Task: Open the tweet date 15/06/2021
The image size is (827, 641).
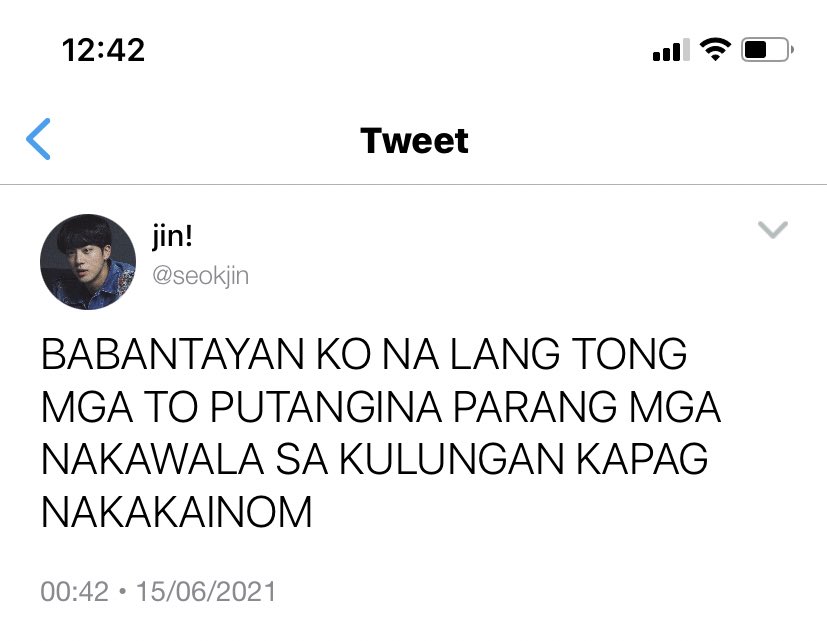Action: tap(206, 591)
